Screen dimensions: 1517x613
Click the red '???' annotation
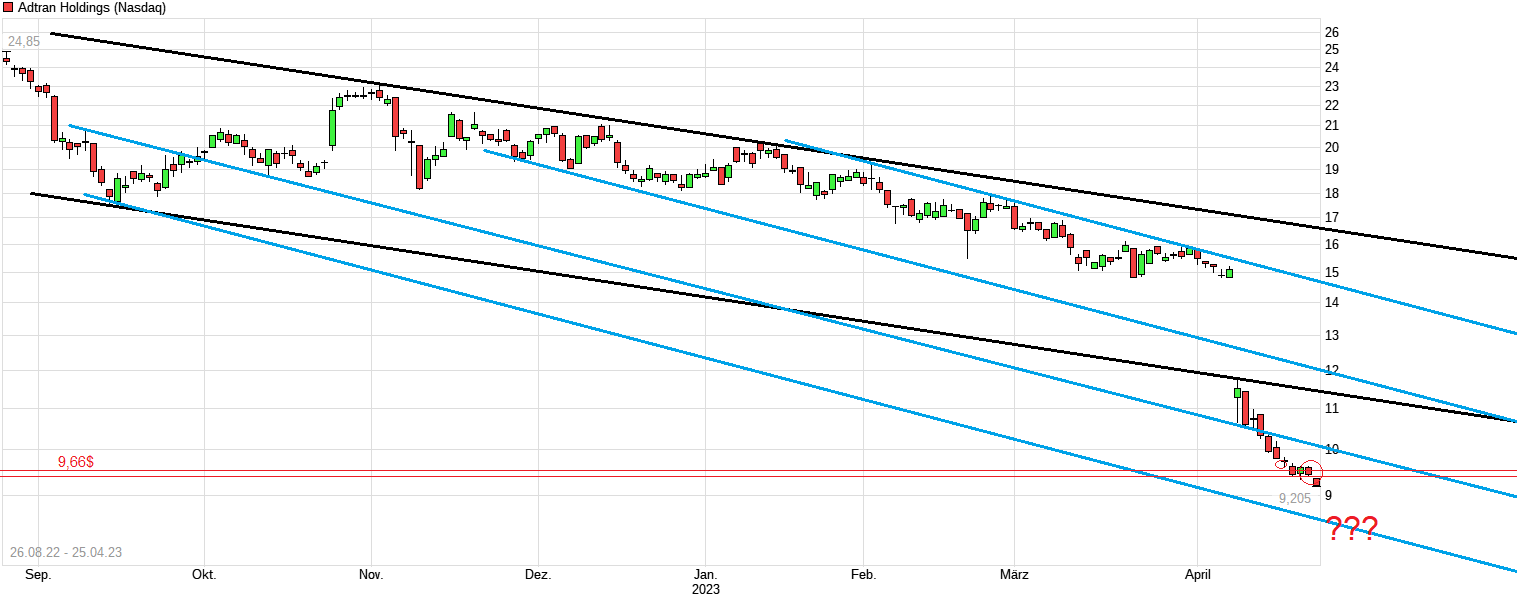click(1352, 528)
